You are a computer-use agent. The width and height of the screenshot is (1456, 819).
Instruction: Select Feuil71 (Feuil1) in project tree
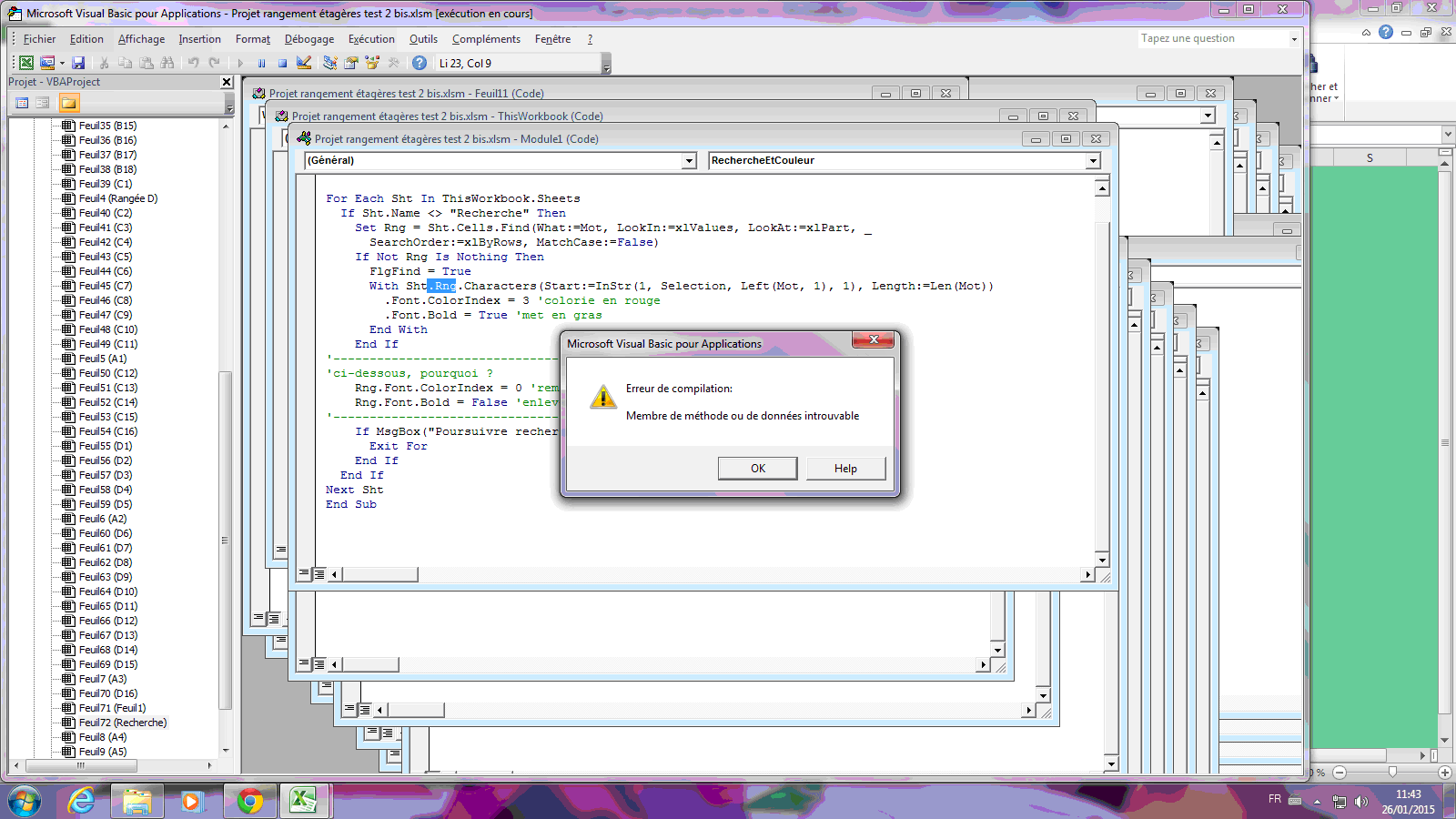[112, 708]
